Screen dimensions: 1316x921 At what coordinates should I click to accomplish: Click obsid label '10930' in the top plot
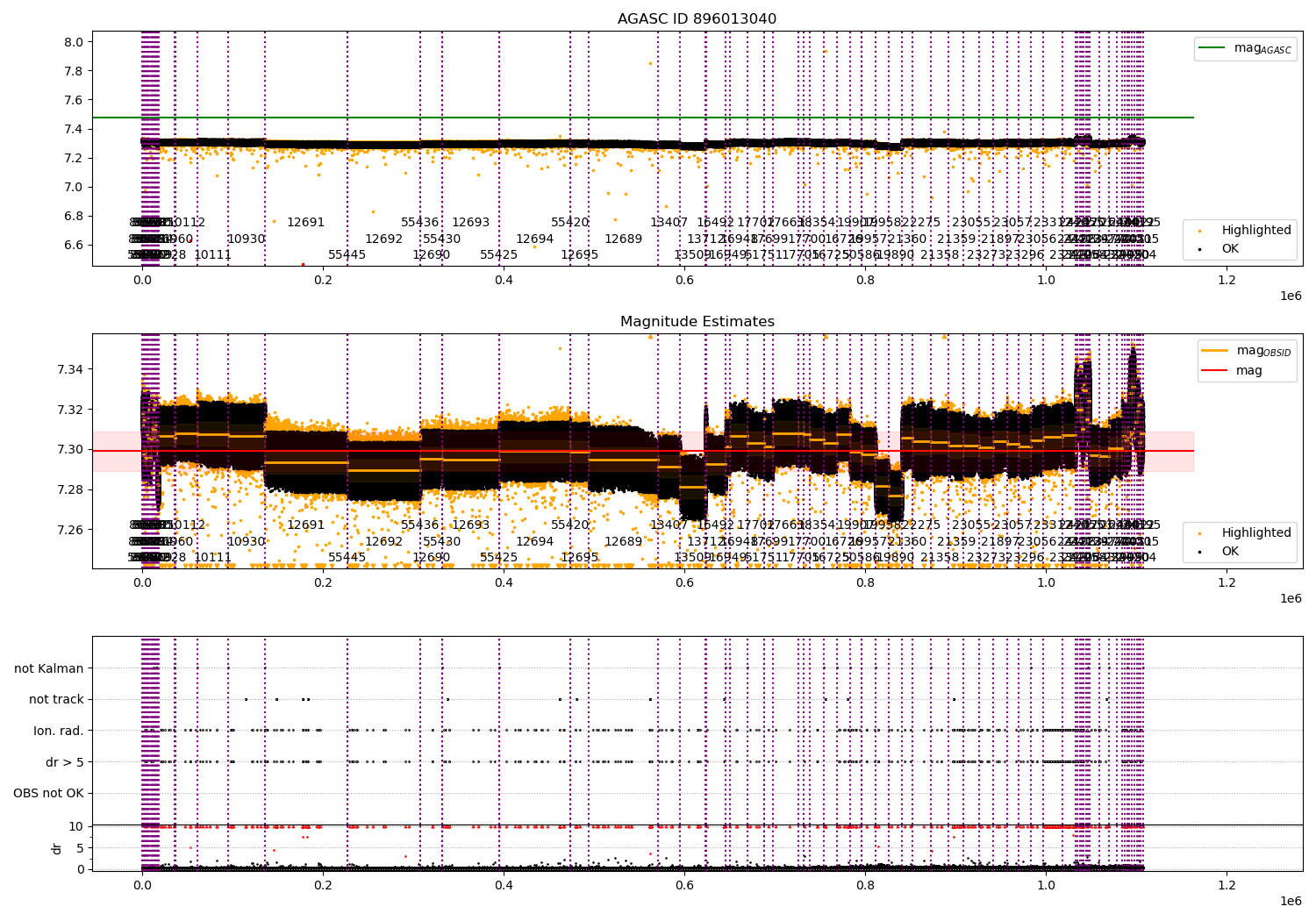[246, 239]
